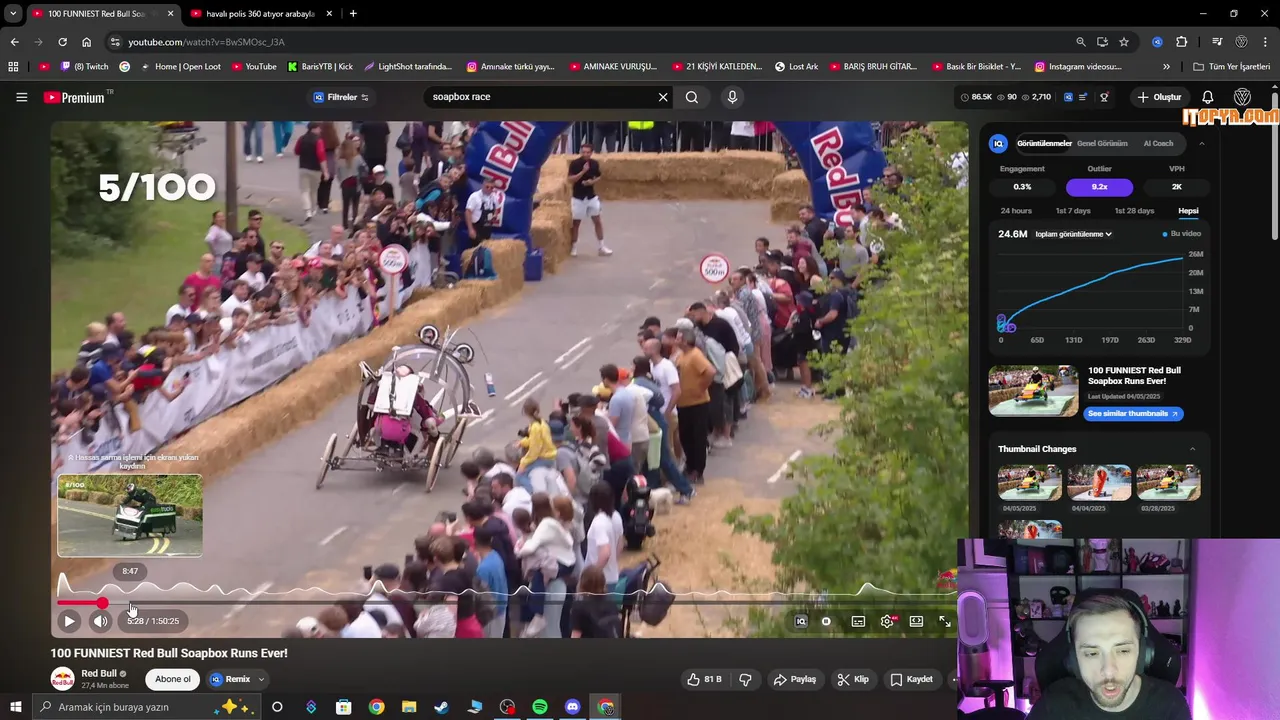Click Oluştur create button
The height and width of the screenshot is (720, 1280).
(x=1159, y=97)
